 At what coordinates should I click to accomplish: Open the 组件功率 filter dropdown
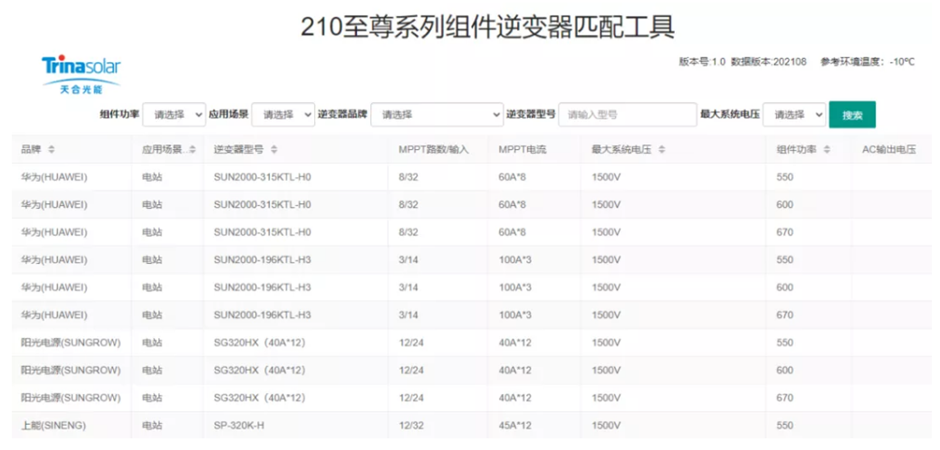tap(175, 115)
